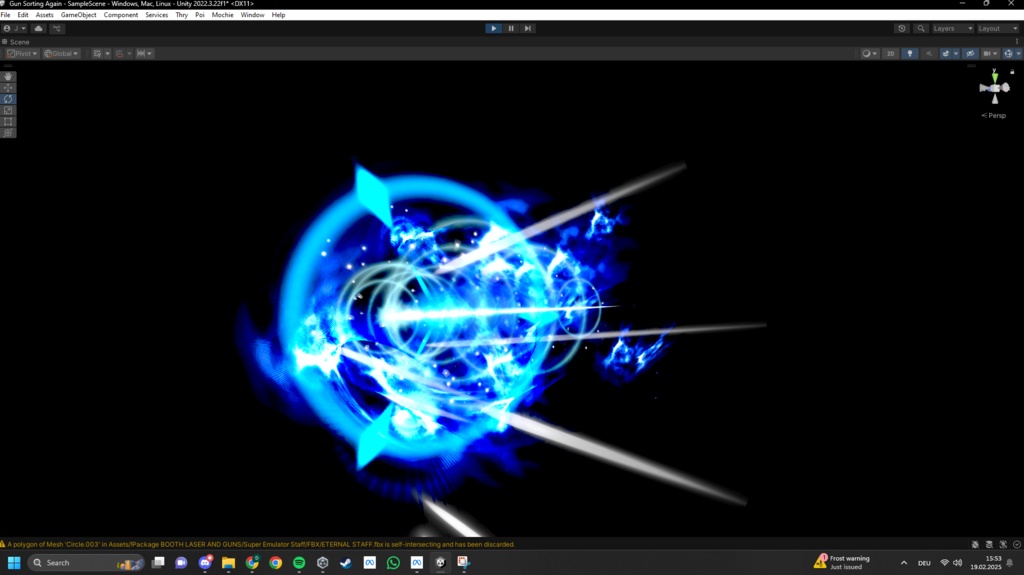Toggle scene audio
This screenshot has height=575, width=1024.
click(929, 54)
